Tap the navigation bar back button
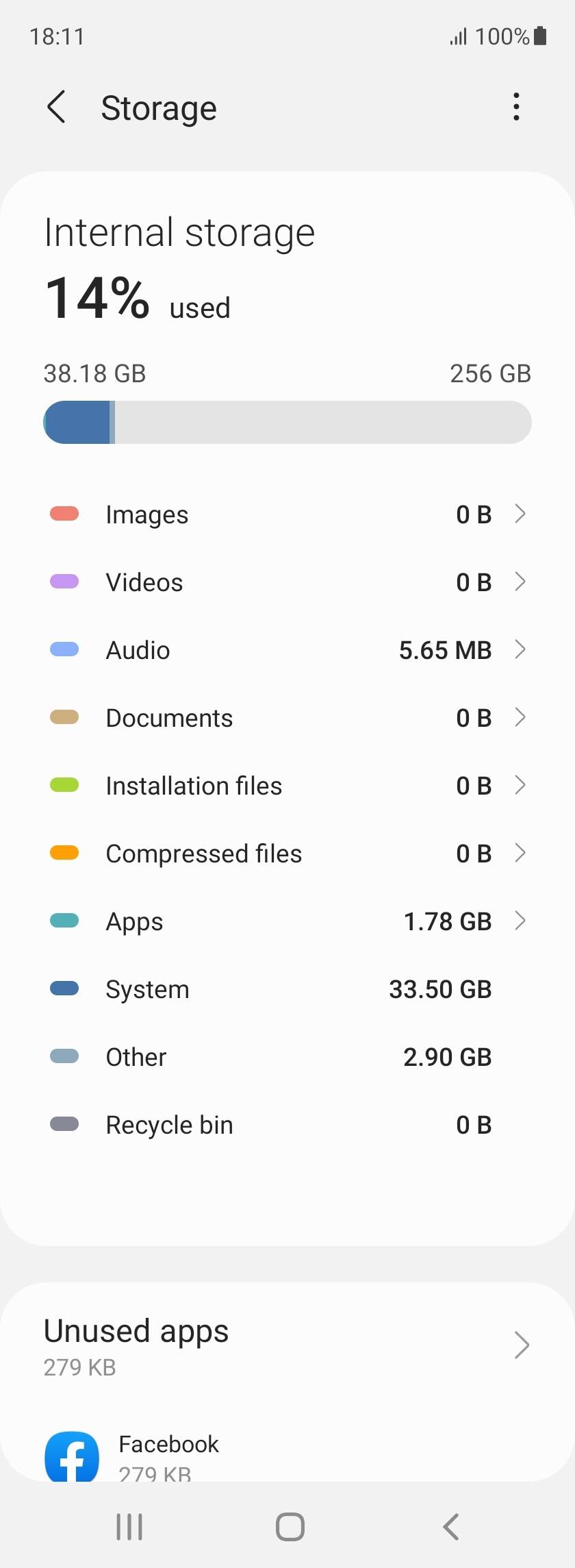The height and width of the screenshot is (1568, 575). 450,1527
